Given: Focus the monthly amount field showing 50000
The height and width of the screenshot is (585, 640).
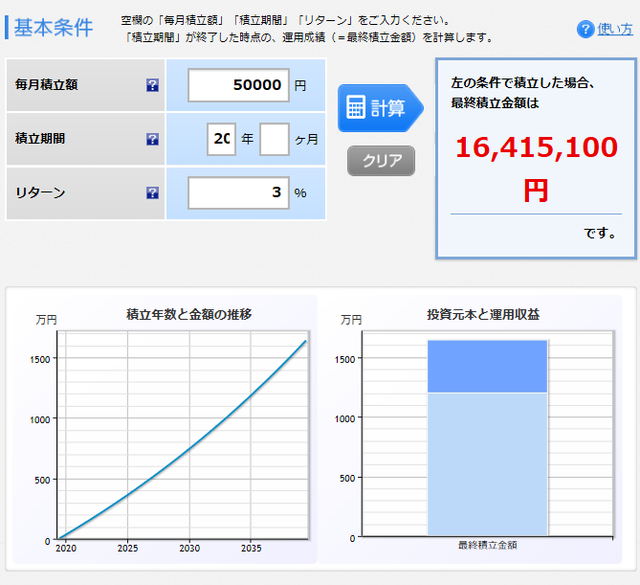Looking at the screenshot, I should pos(238,85).
